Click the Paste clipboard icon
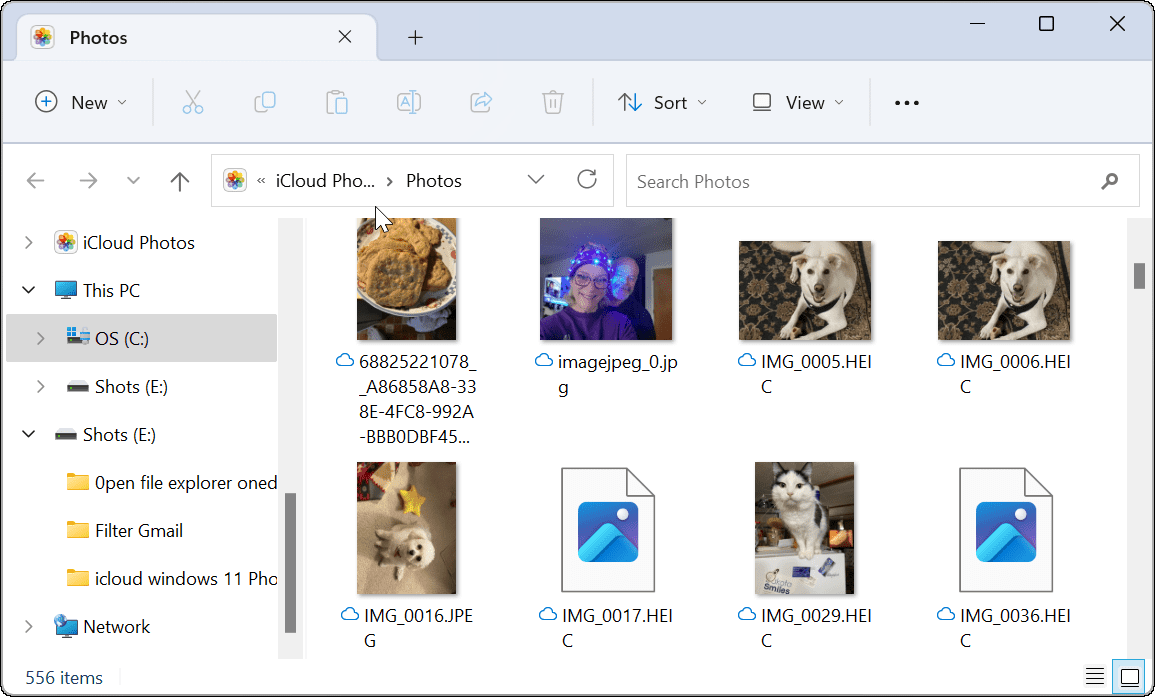 coord(337,102)
